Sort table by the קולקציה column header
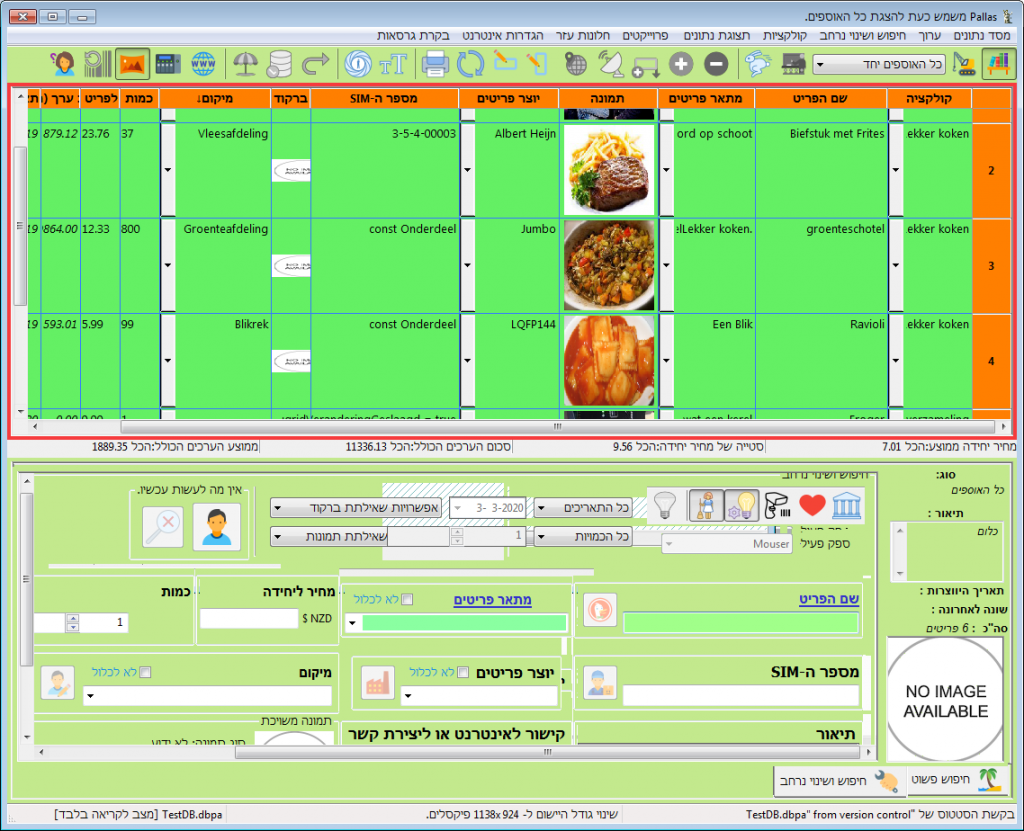Image resolution: width=1024 pixels, height=831 pixels. click(x=929, y=99)
